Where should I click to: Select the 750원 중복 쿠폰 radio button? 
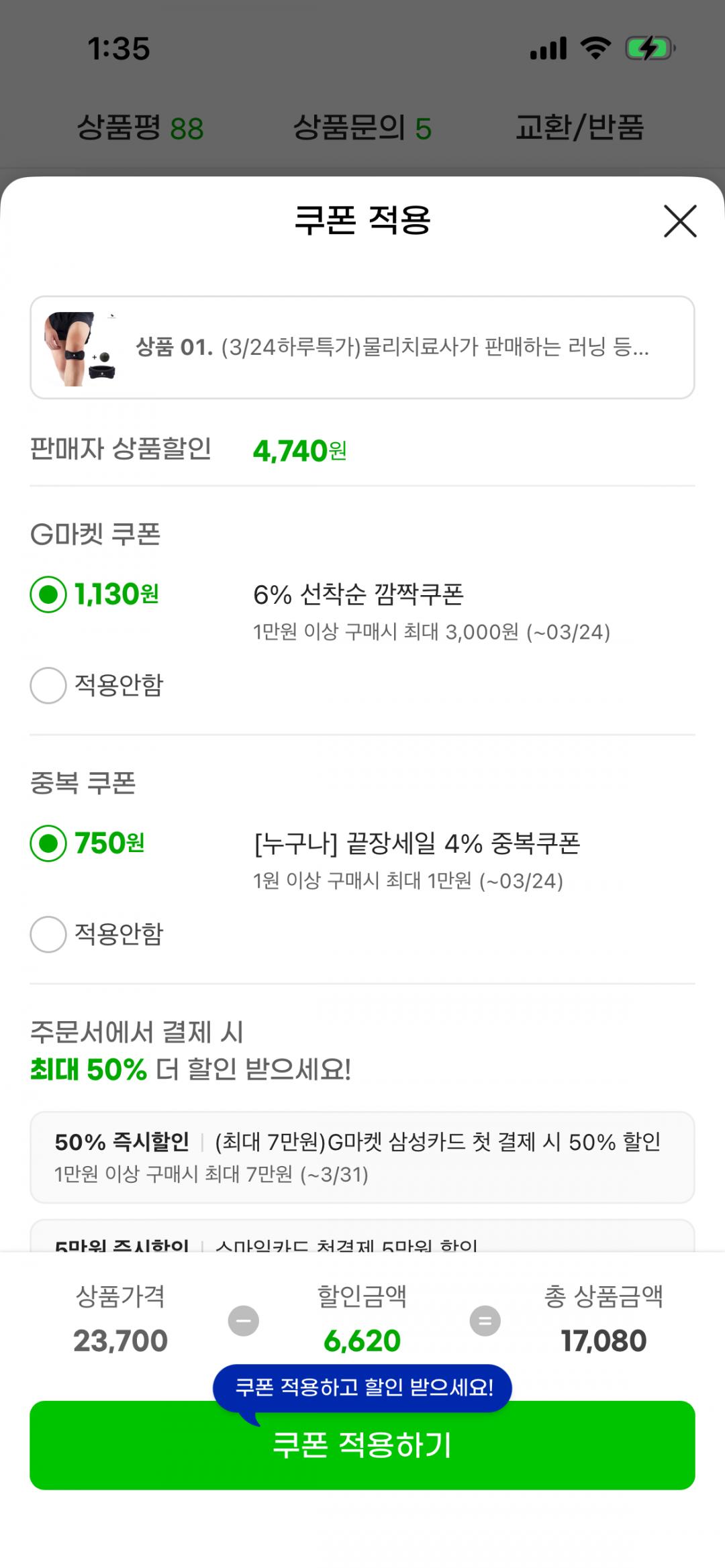48,843
